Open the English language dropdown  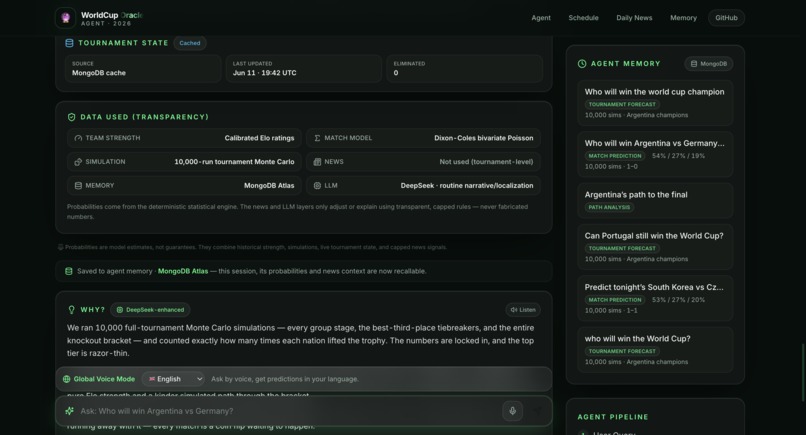click(174, 379)
